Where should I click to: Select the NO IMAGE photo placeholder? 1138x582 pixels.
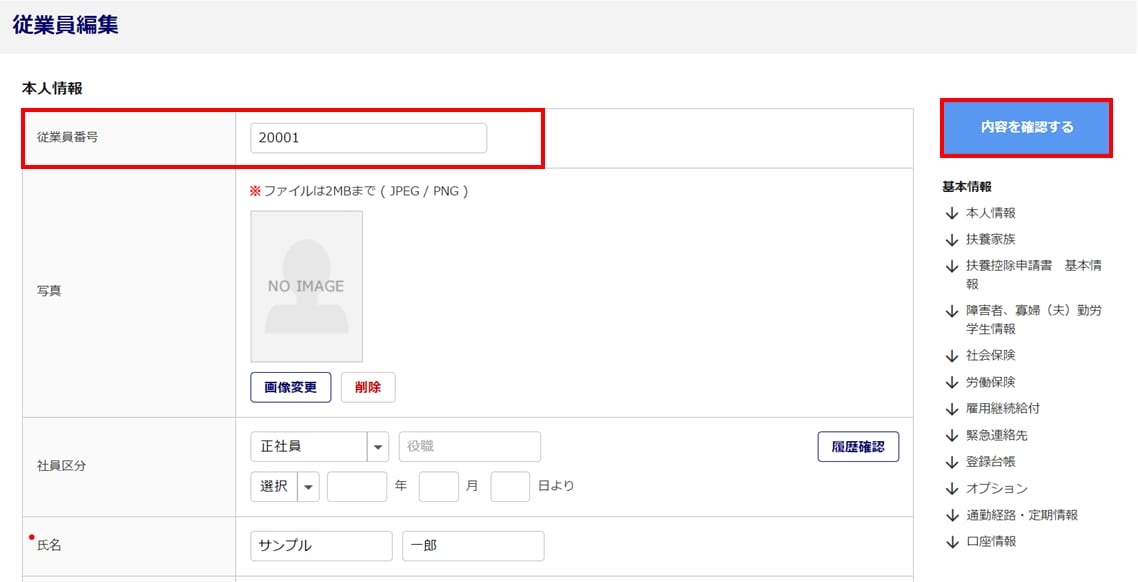(306, 286)
